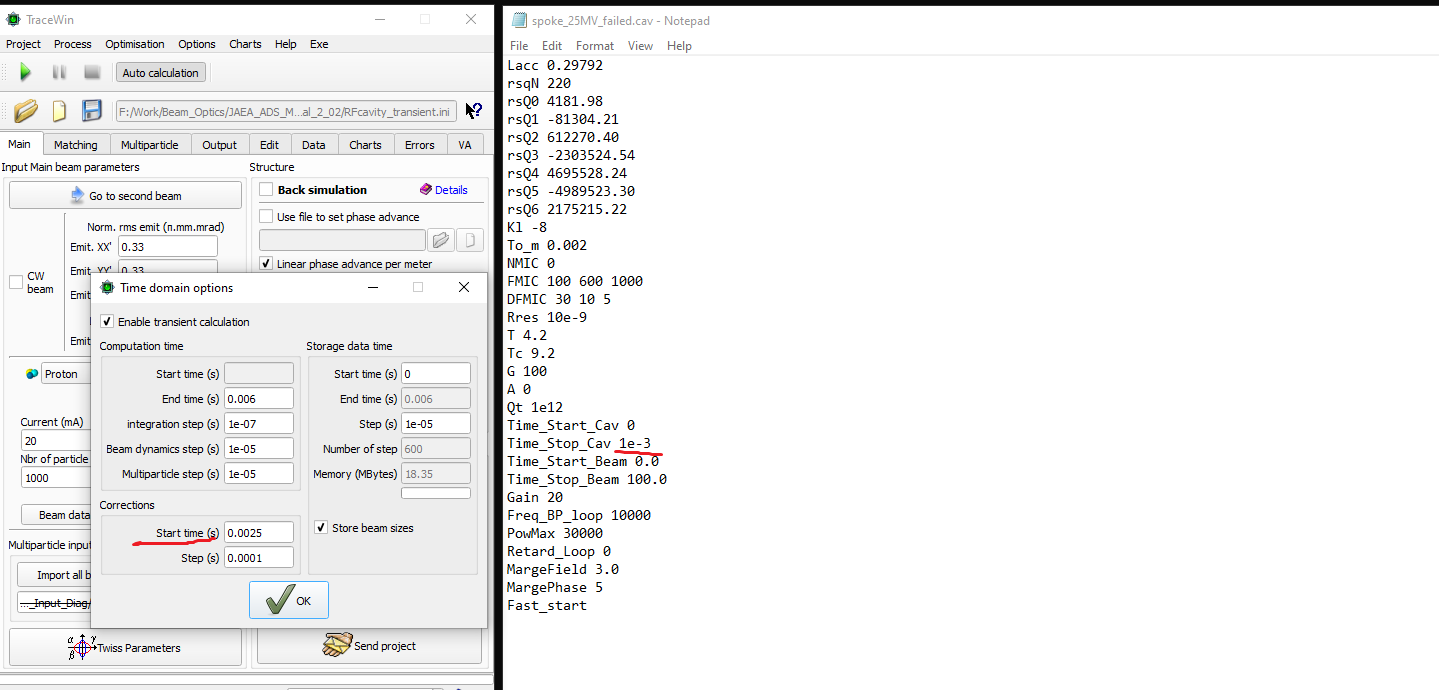Switch to the Output tab

click(220, 145)
